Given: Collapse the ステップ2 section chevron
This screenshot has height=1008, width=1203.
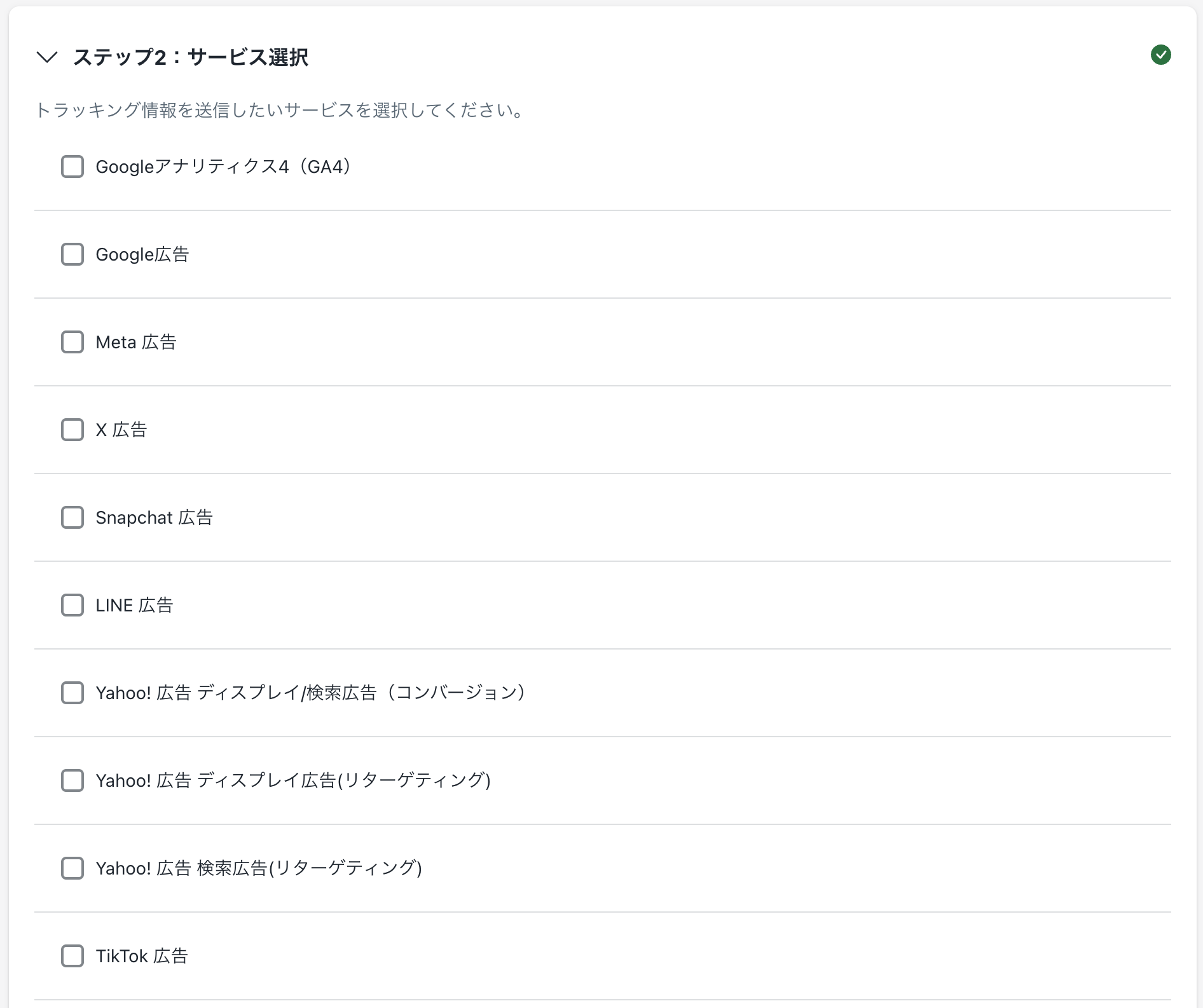Looking at the screenshot, I should coord(48,57).
